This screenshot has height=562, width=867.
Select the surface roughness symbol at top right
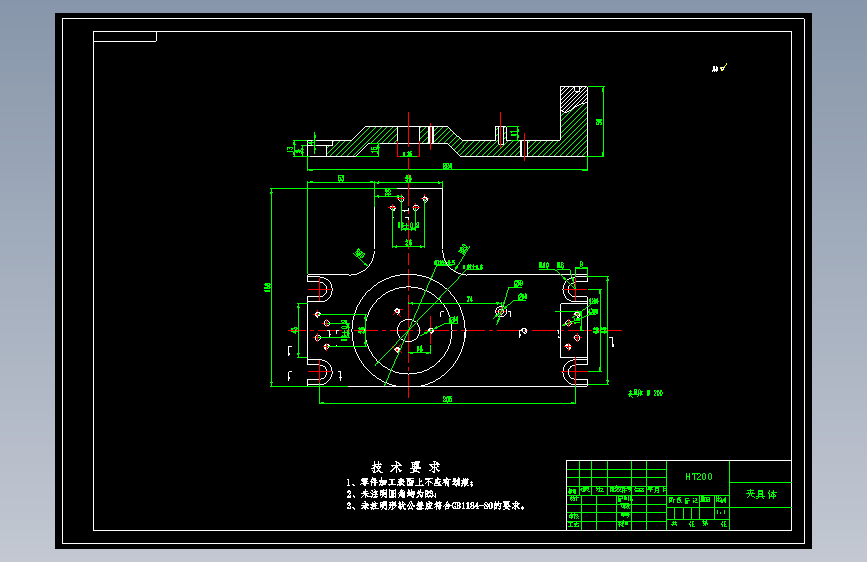(x=719, y=68)
